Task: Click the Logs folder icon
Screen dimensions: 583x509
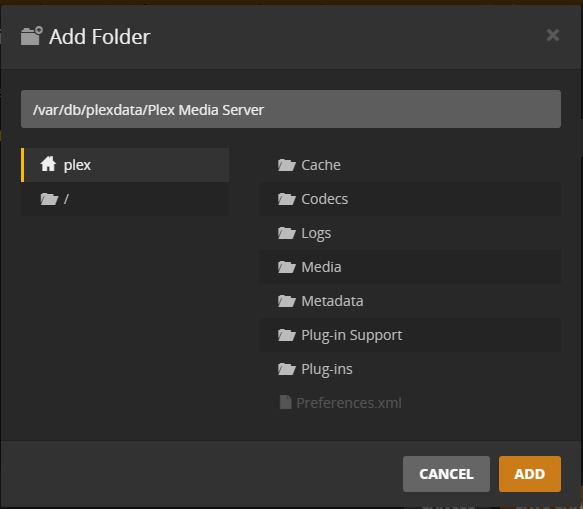Action: pos(287,233)
